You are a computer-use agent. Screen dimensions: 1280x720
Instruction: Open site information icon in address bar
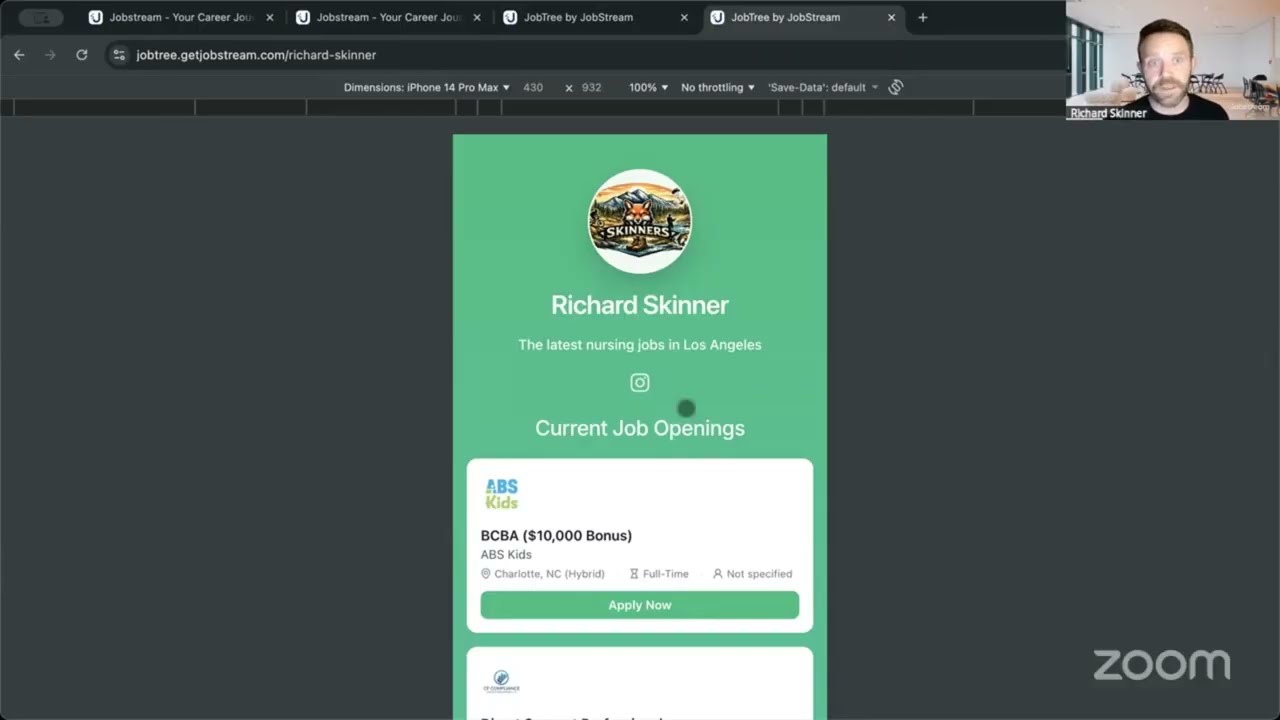point(119,55)
